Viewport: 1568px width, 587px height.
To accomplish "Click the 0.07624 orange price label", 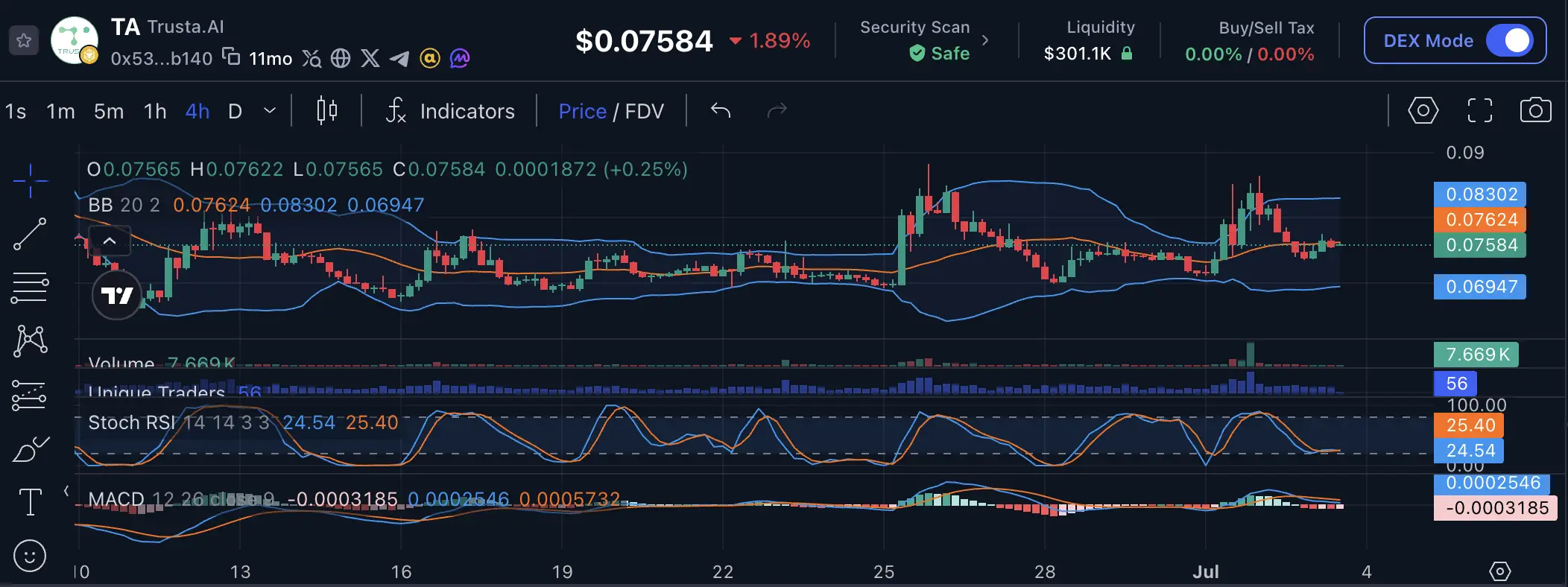I will [1480, 220].
